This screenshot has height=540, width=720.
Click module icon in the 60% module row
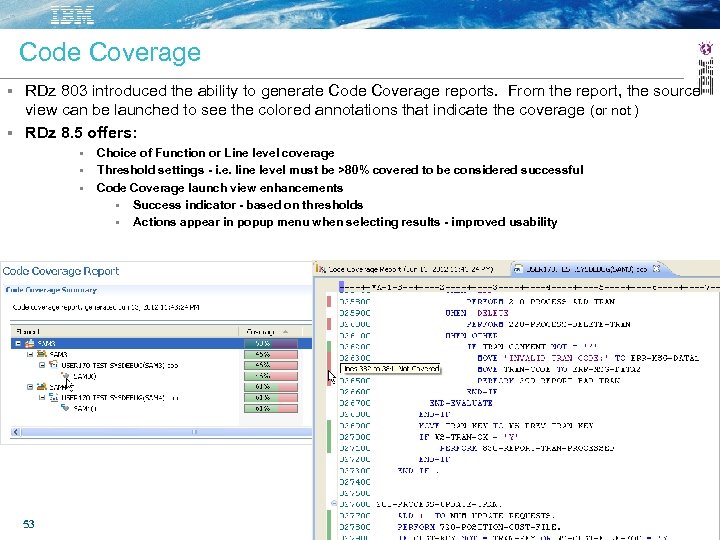pos(41,387)
